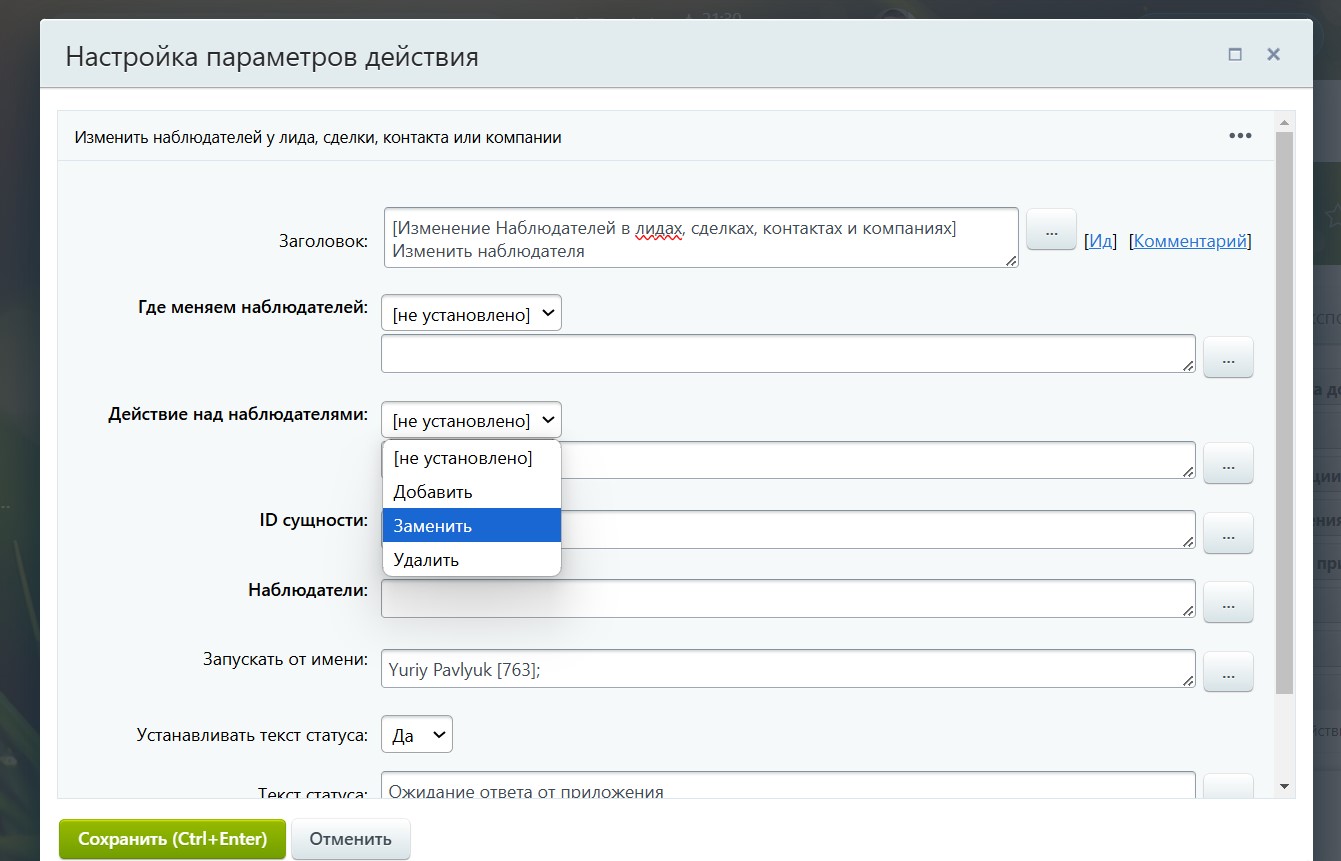Click the Сохранить (Ctrl+Enter) button
Viewport: 1341px width, 861px height.
(172, 839)
